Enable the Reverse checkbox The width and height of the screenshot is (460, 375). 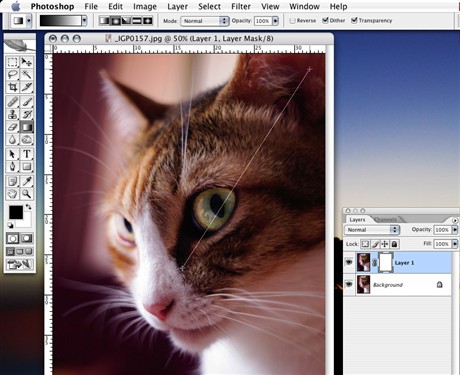(292, 21)
